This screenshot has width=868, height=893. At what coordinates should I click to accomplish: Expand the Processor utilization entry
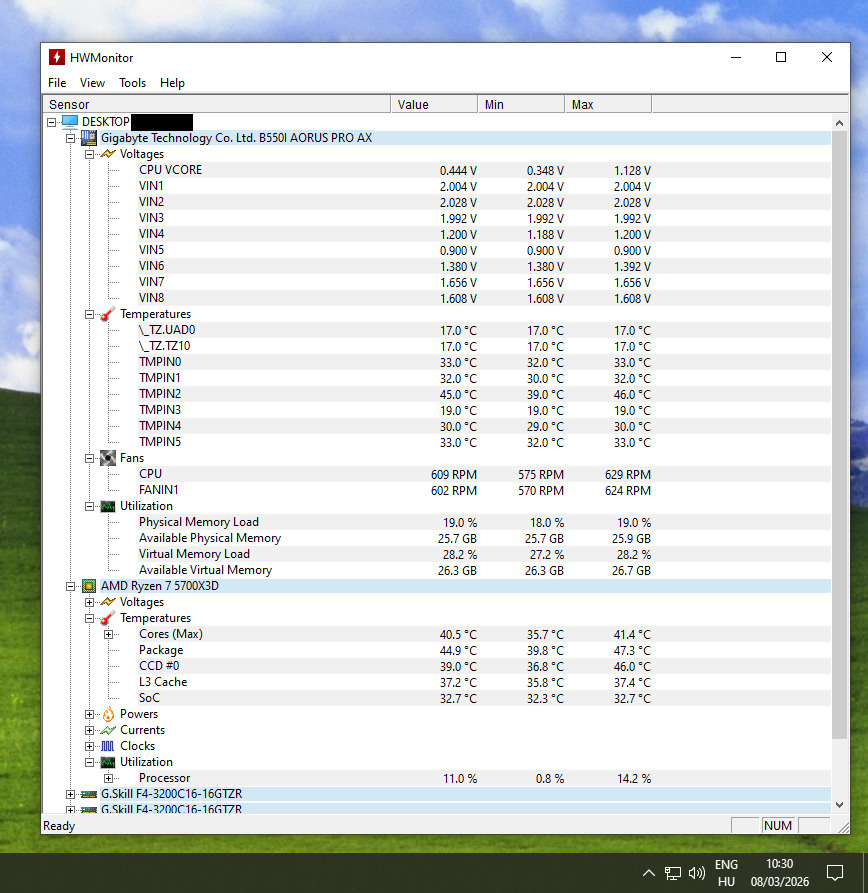click(x=109, y=778)
